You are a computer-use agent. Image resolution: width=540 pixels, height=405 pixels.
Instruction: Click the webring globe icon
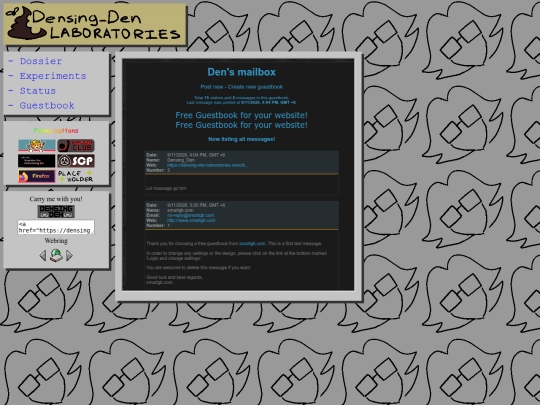pos(56,255)
